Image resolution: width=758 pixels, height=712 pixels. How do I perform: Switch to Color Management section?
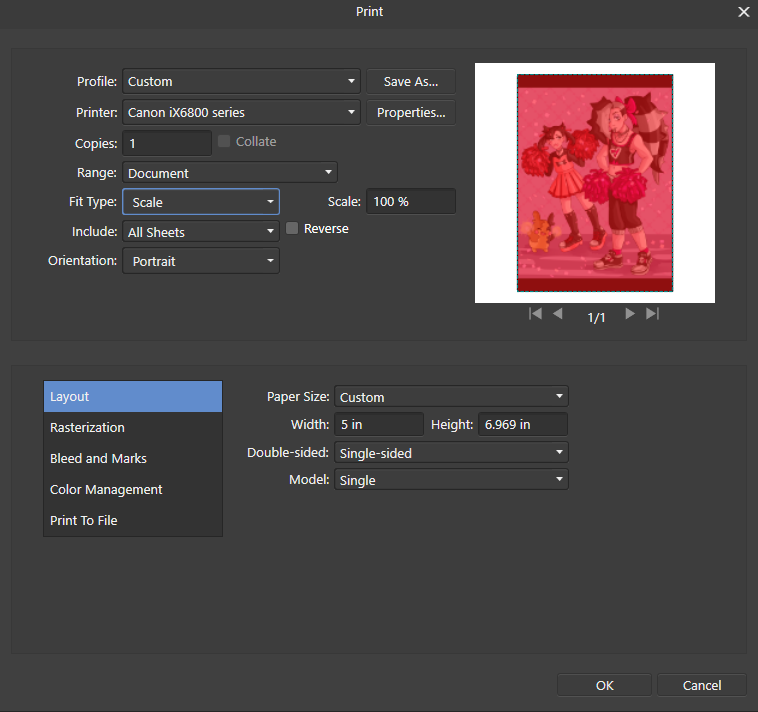133,489
